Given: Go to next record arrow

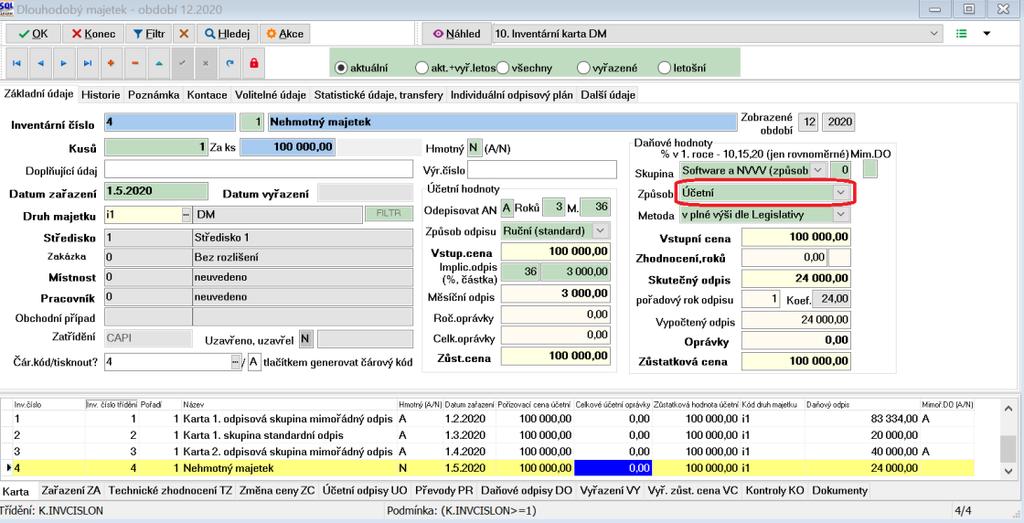Looking at the screenshot, I should 64,63.
